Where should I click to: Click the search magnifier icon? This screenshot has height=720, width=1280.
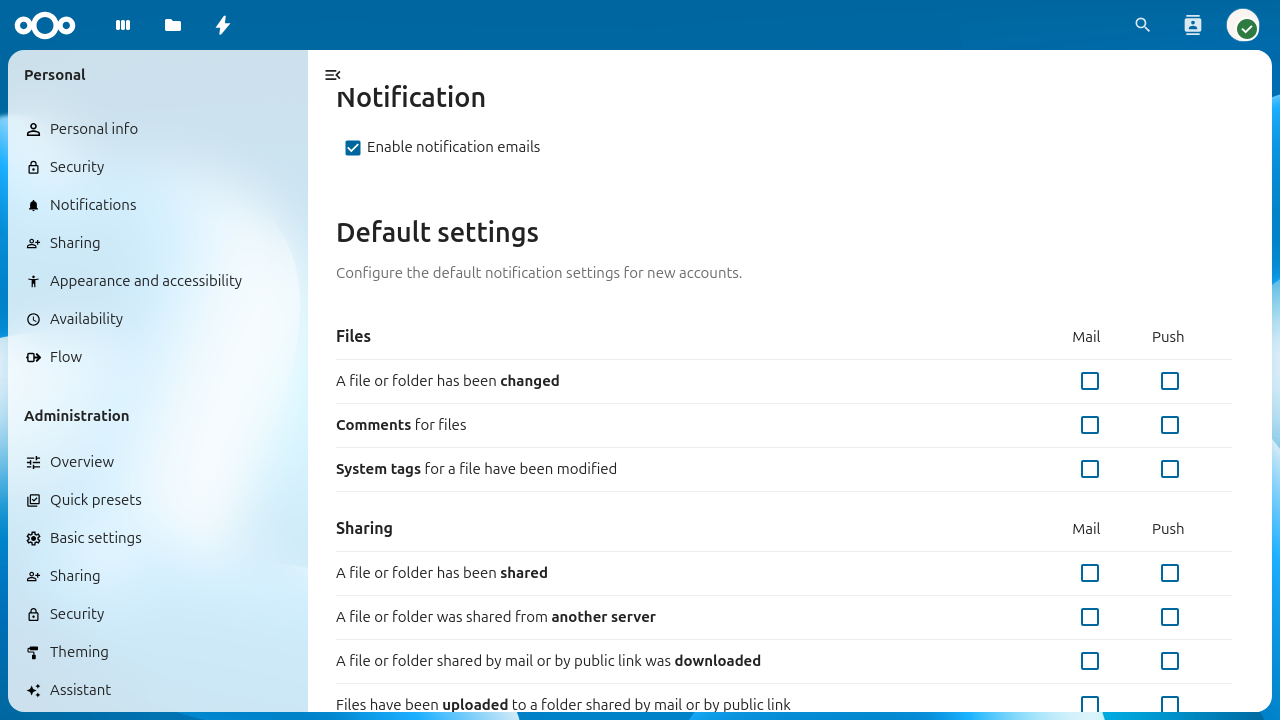pos(1143,25)
